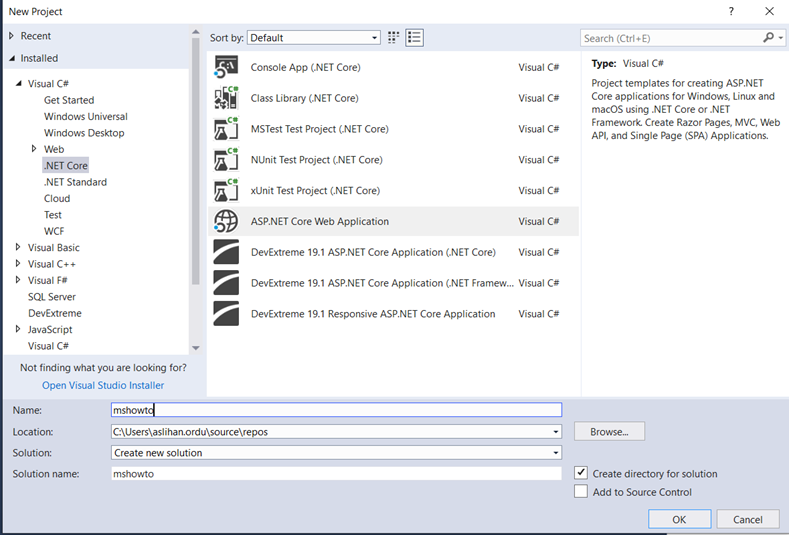Click the Class Library (.NET Core) template icon
The image size is (789, 535).
pyautogui.click(x=226, y=98)
